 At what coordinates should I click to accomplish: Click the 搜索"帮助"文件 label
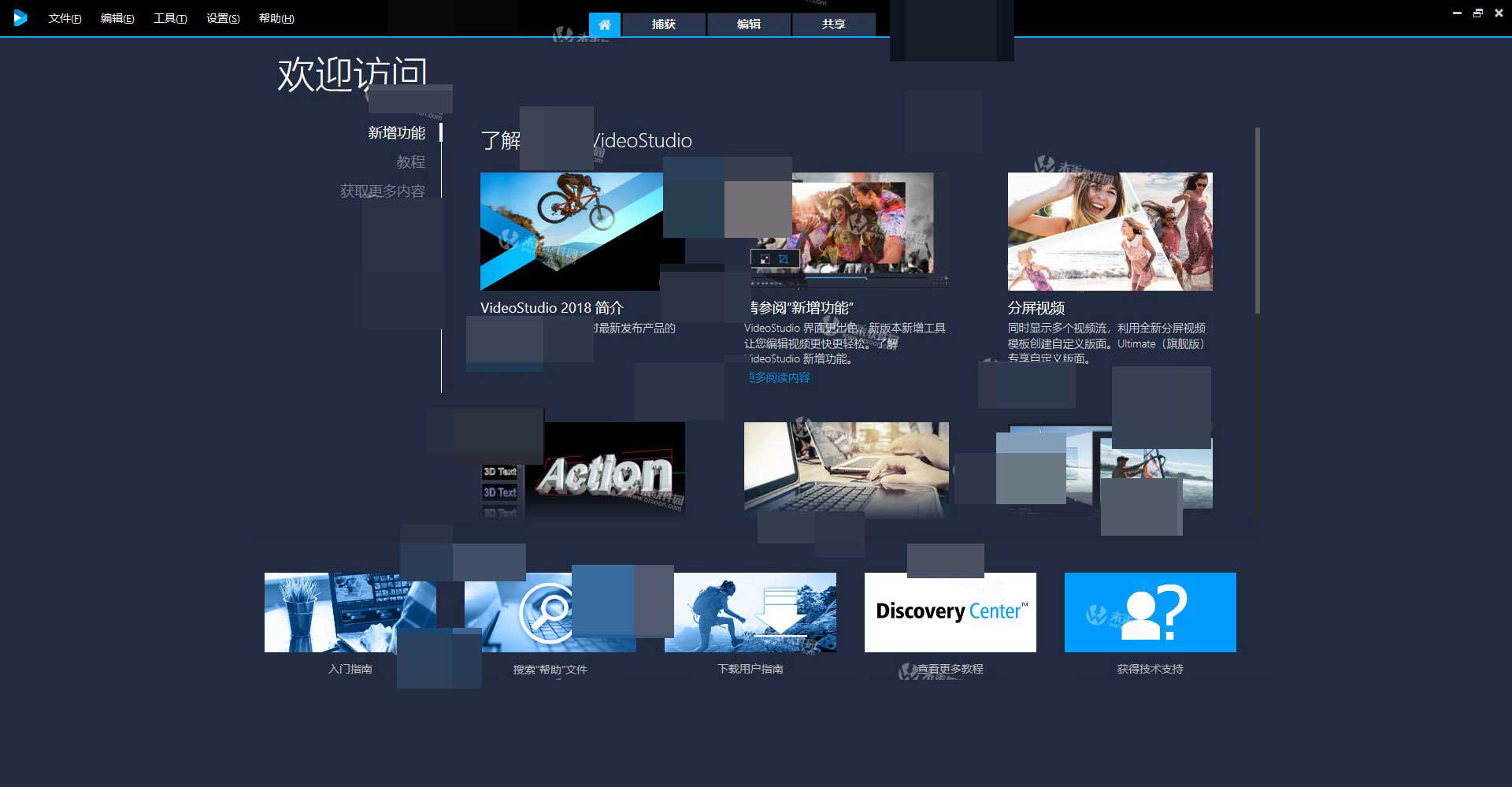click(550, 670)
